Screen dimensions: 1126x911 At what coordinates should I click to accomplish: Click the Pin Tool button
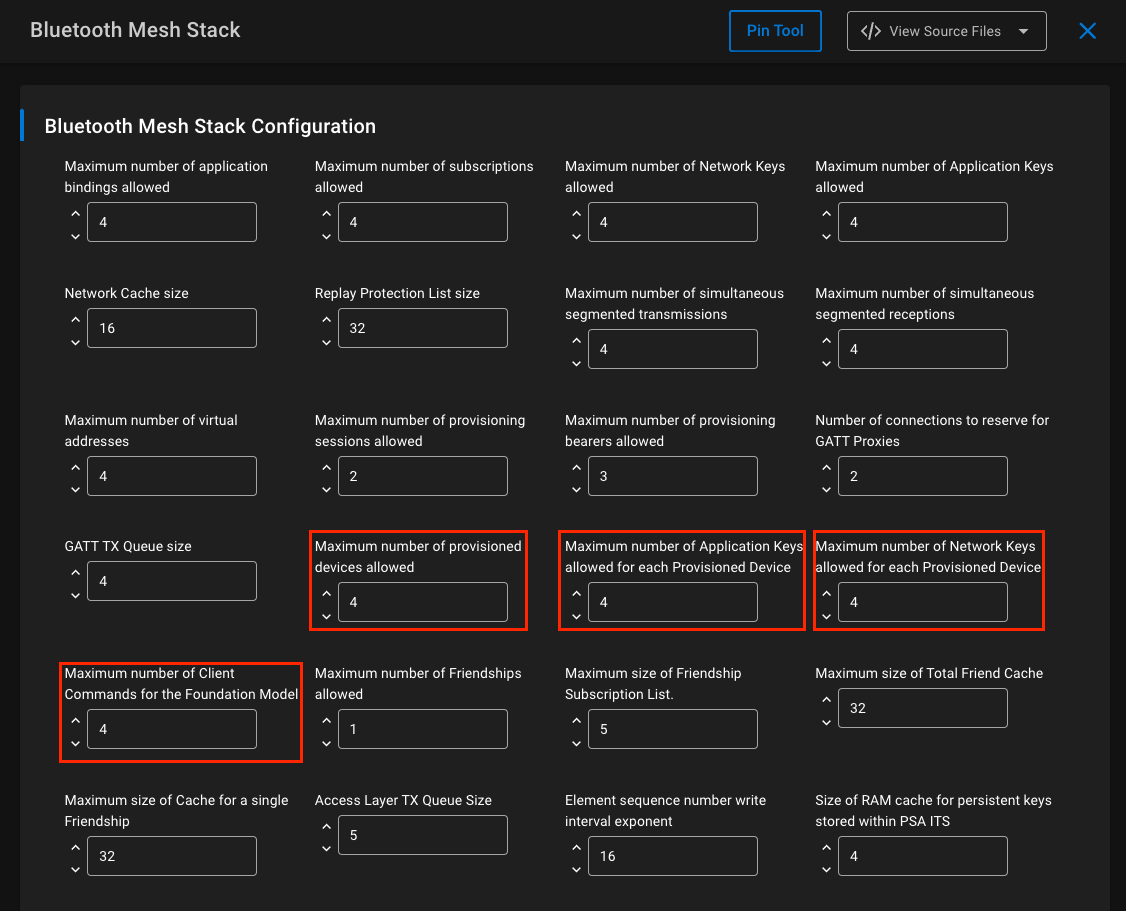775,31
